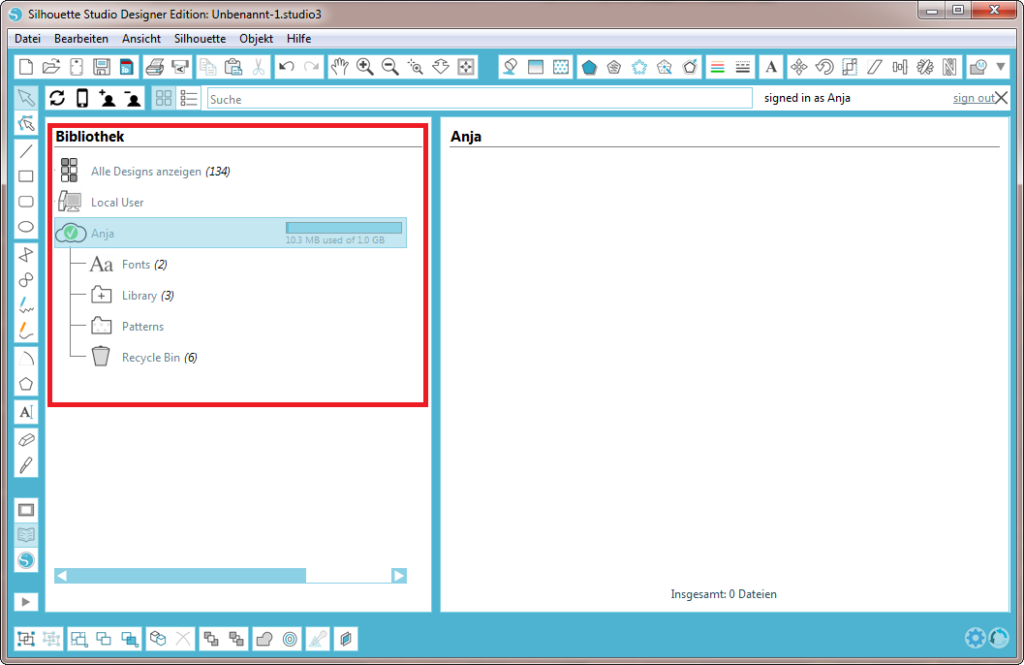
Task: Click the Send to Silhouette icon
Action: click(x=180, y=67)
